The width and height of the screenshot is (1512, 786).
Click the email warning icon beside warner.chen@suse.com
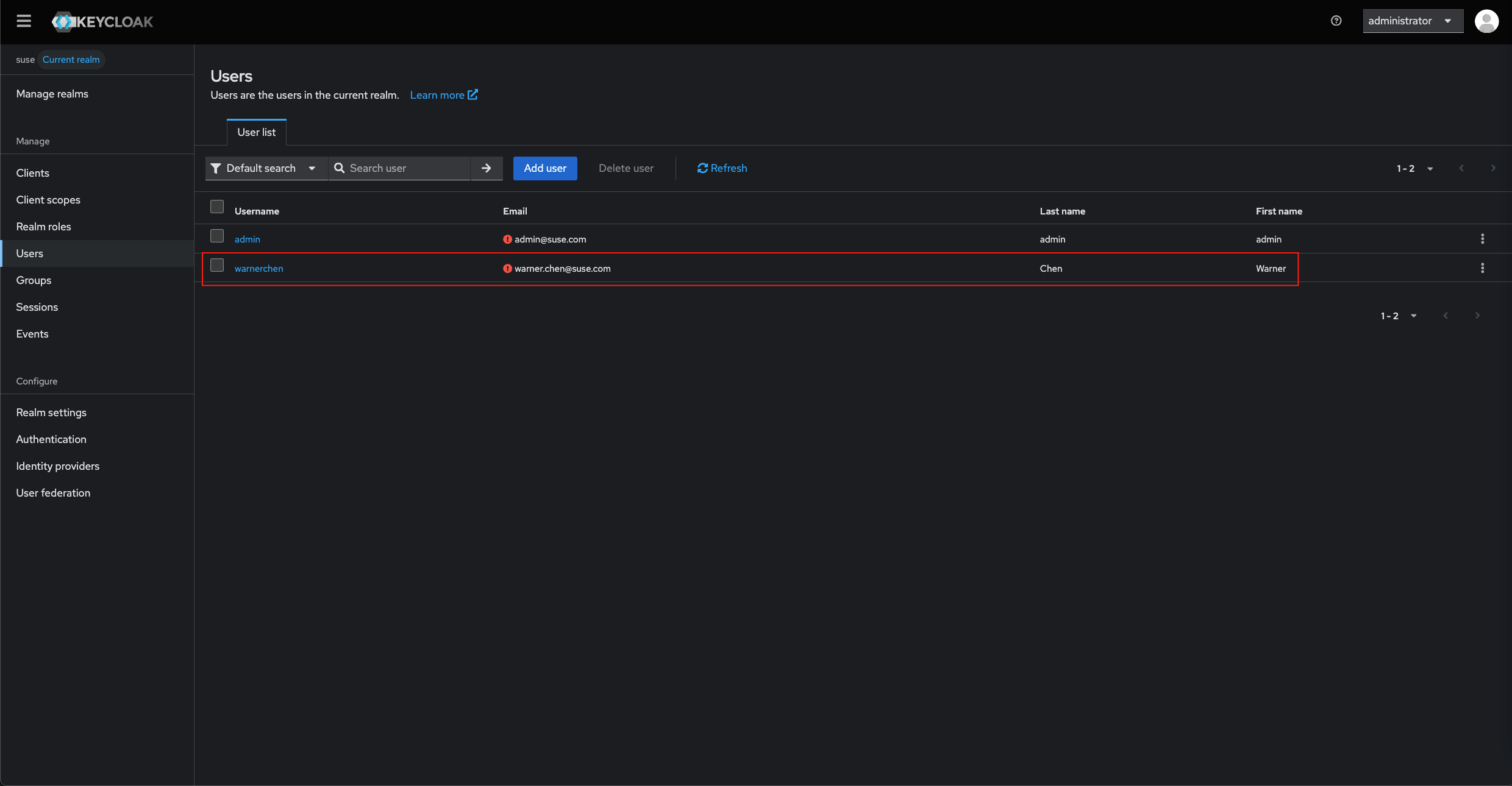point(507,269)
